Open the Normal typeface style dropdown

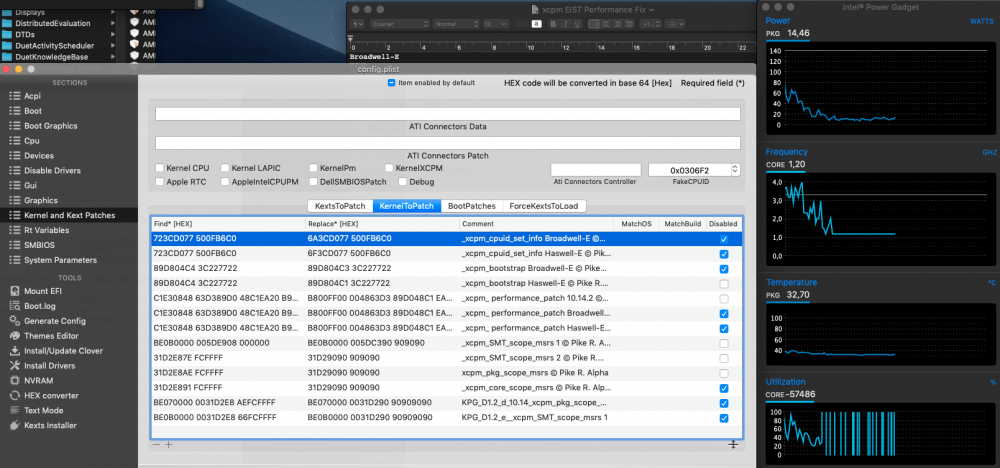pyautogui.click(x=455, y=24)
